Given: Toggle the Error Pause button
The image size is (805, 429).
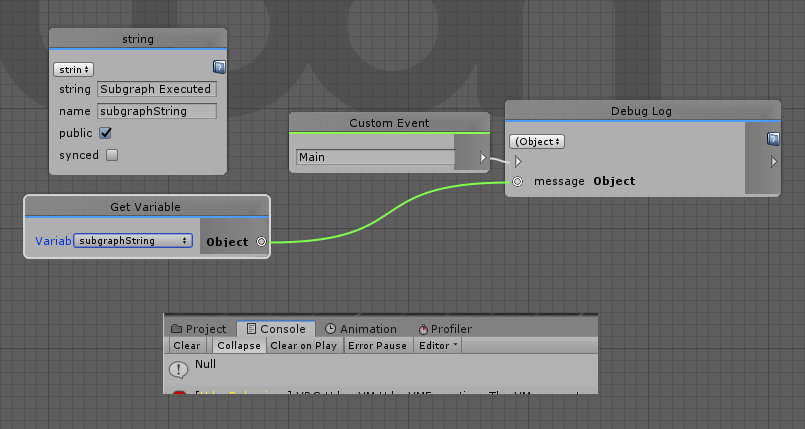Looking at the screenshot, I should tap(377, 346).
